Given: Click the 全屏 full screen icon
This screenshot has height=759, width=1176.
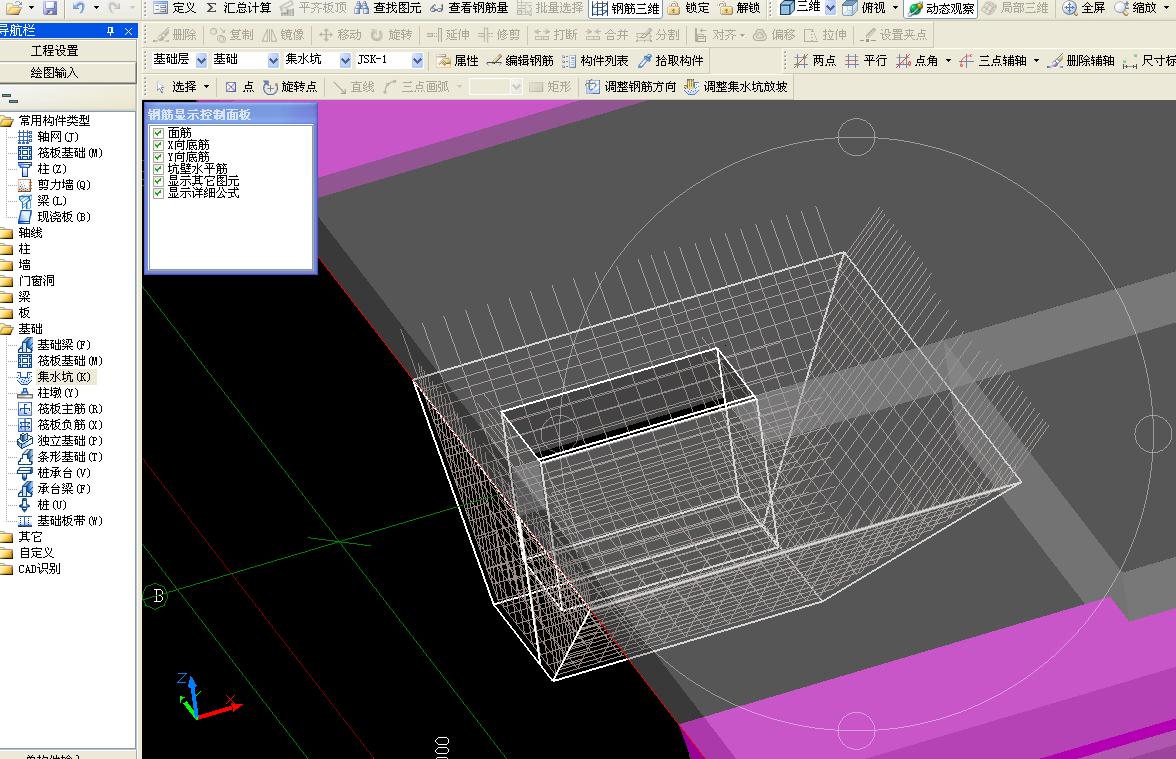Looking at the screenshot, I should click(x=1084, y=8).
